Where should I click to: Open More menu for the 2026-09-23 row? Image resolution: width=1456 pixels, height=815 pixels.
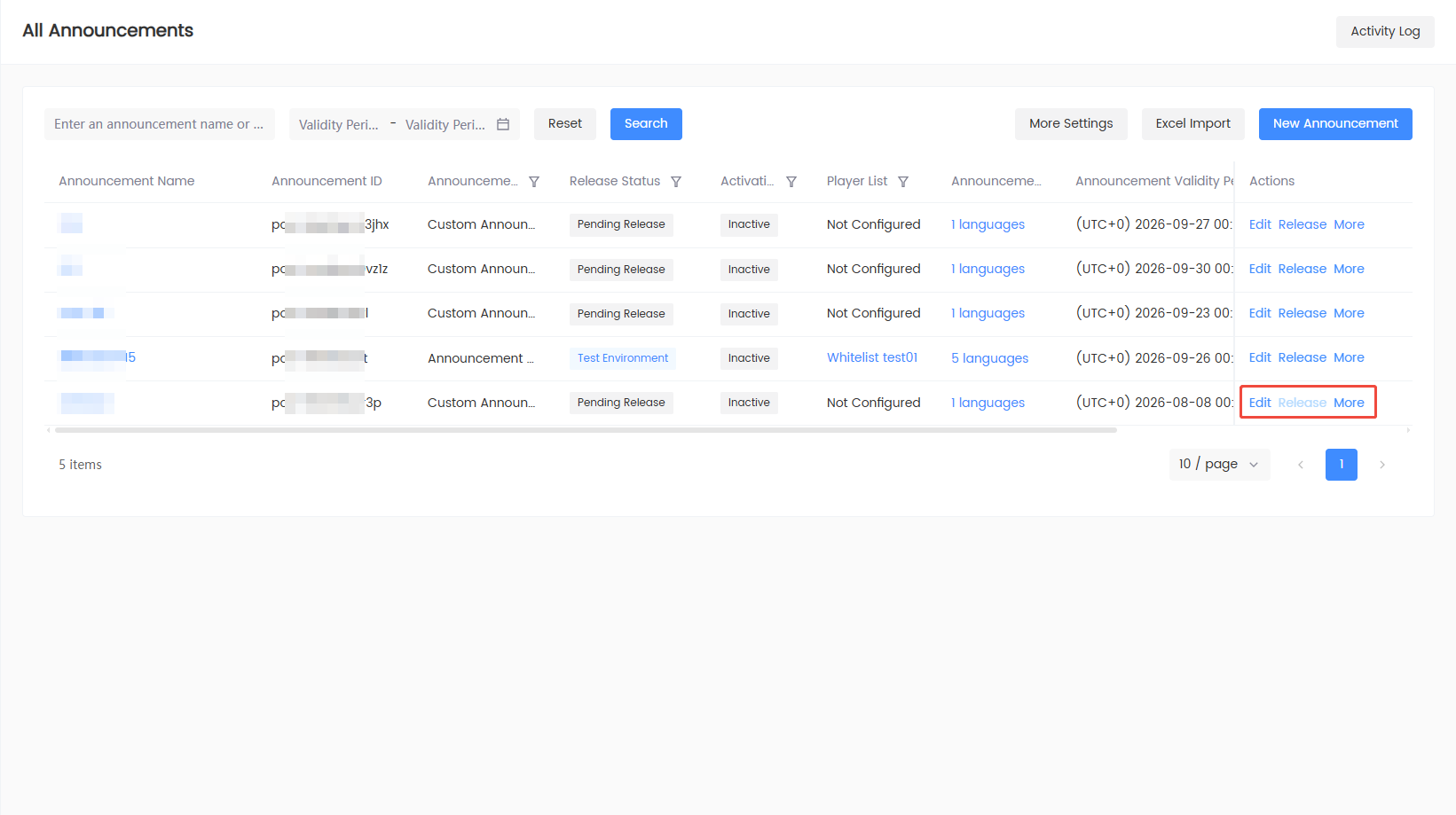(x=1349, y=313)
